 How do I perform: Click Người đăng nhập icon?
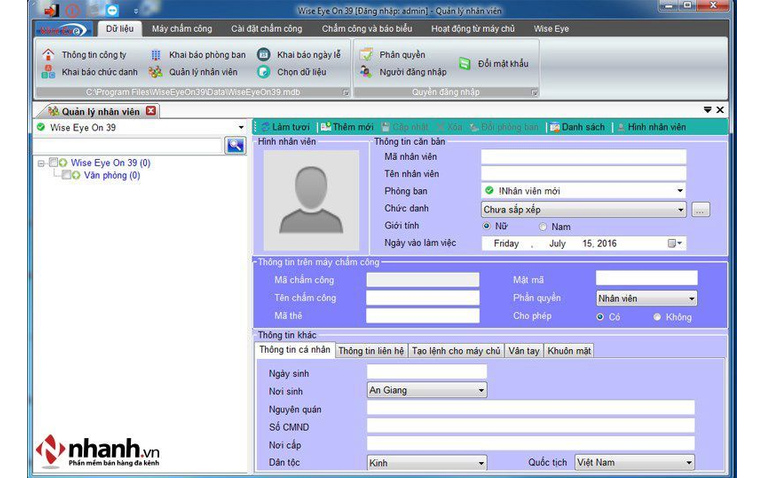point(366,72)
